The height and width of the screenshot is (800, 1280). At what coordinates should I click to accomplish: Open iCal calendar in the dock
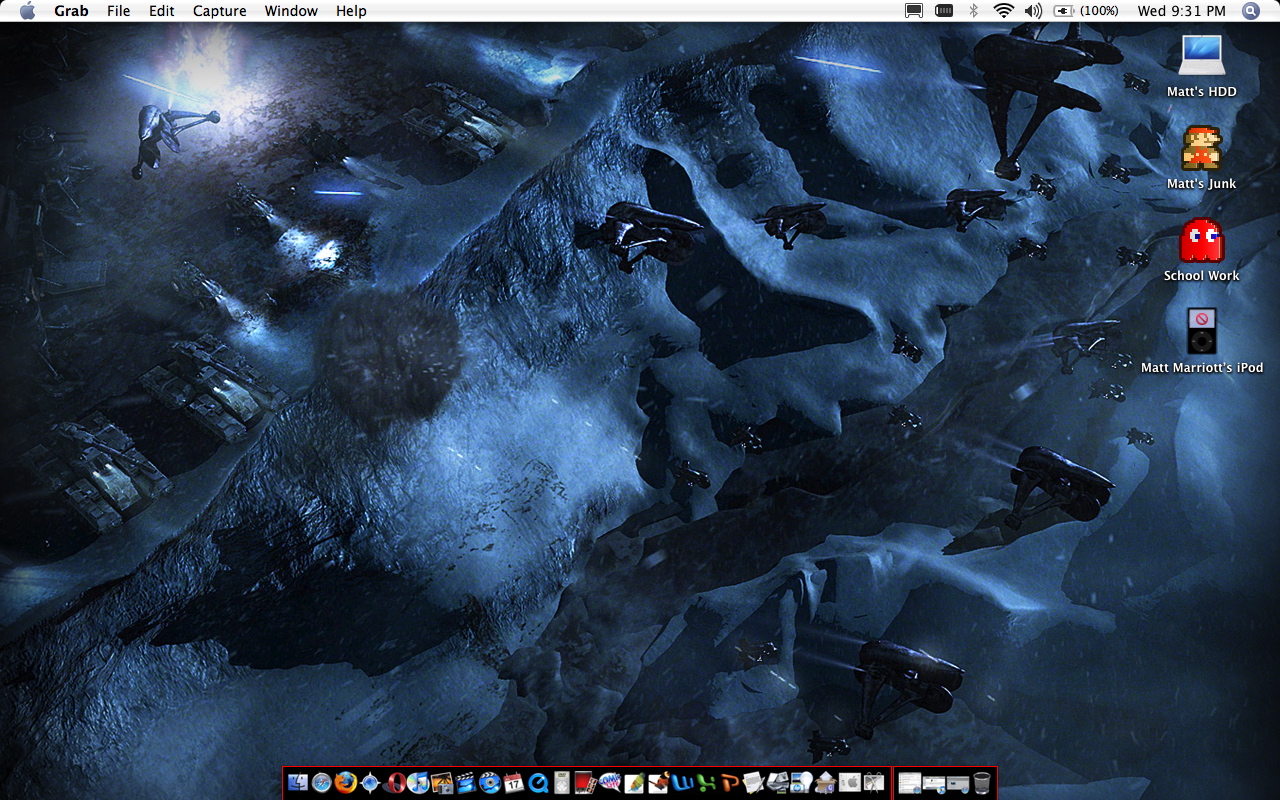pos(514,783)
